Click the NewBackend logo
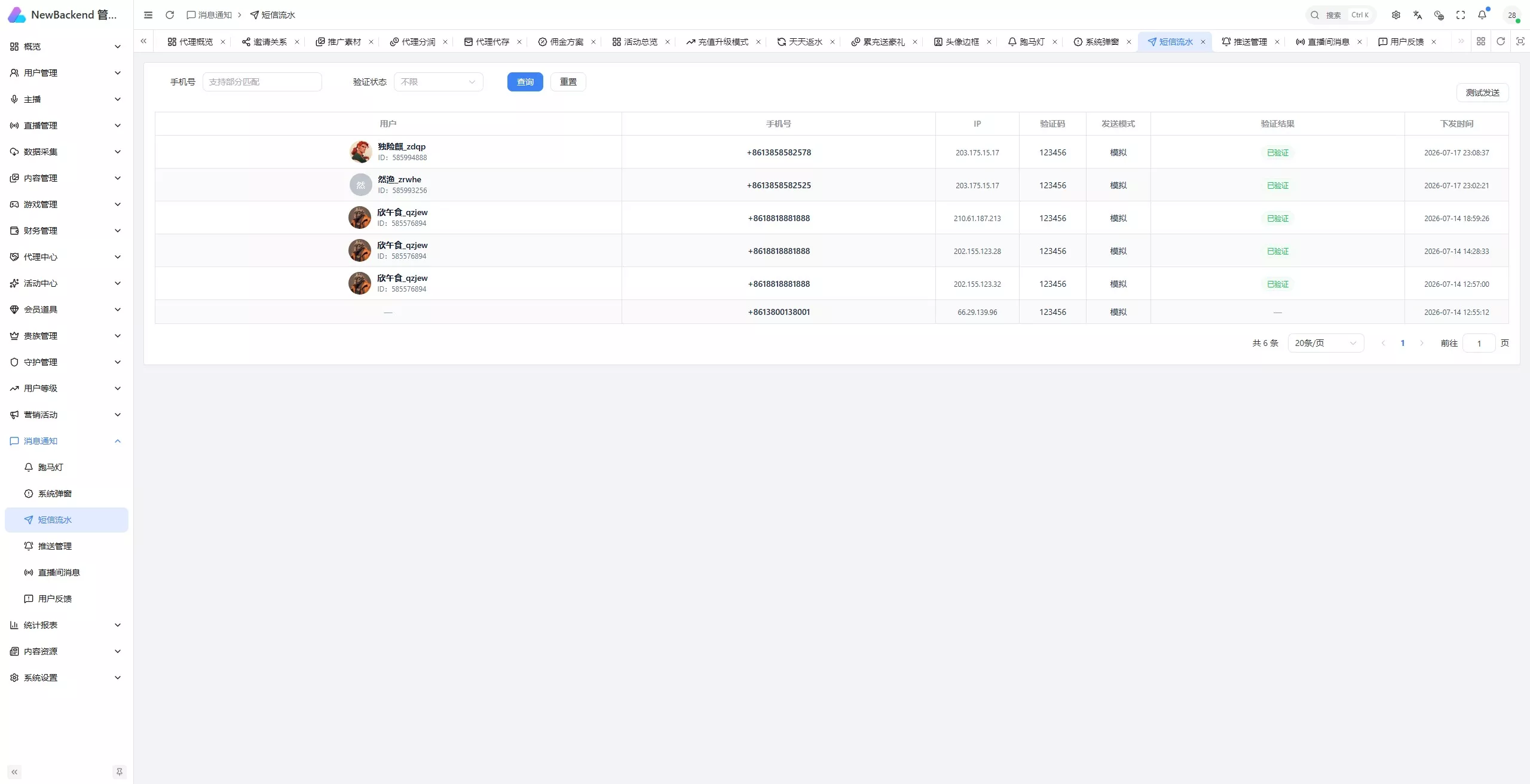Viewport: 1530px width, 784px height. [x=17, y=15]
